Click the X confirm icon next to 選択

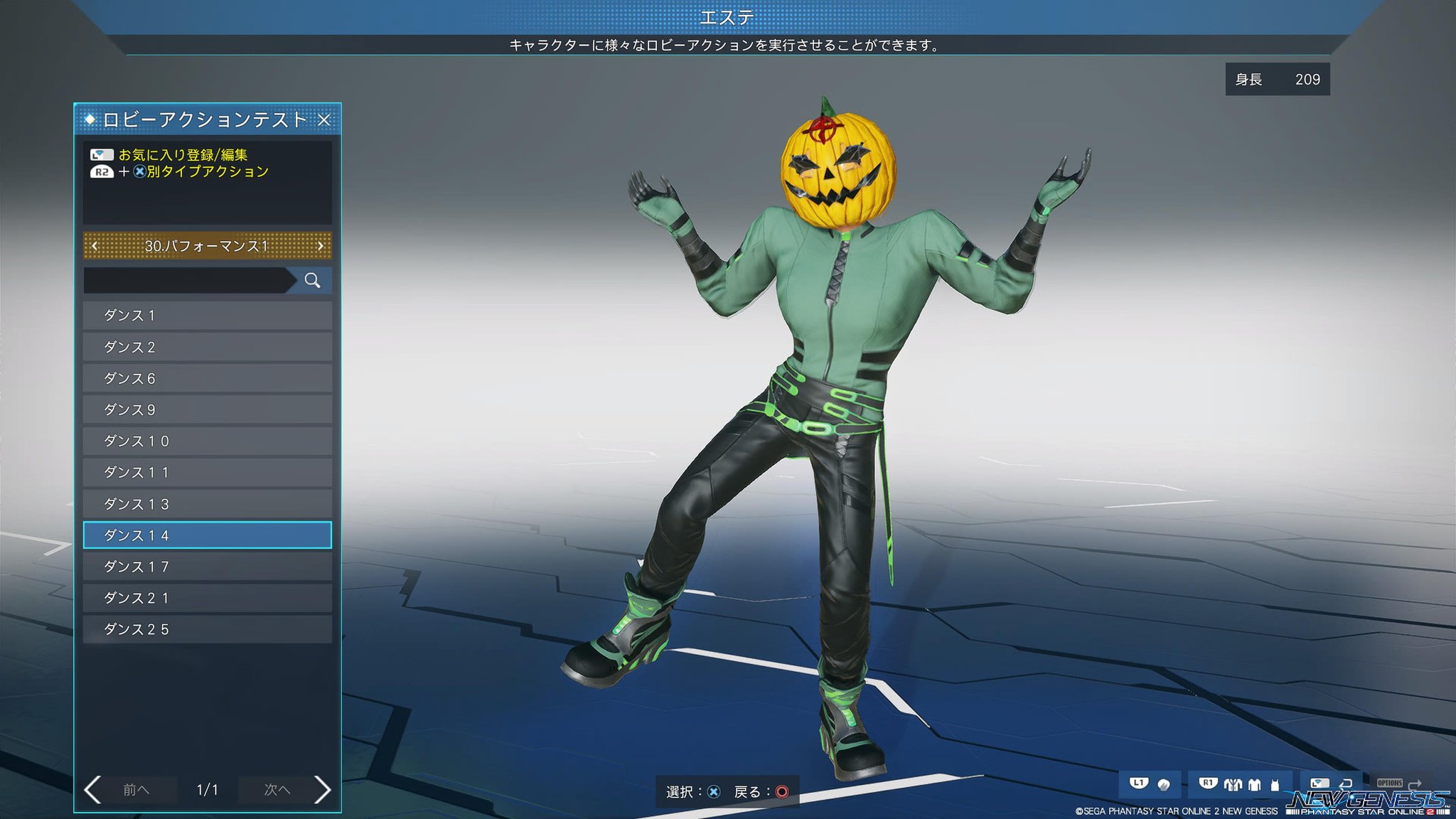click(x=714, y=792)
